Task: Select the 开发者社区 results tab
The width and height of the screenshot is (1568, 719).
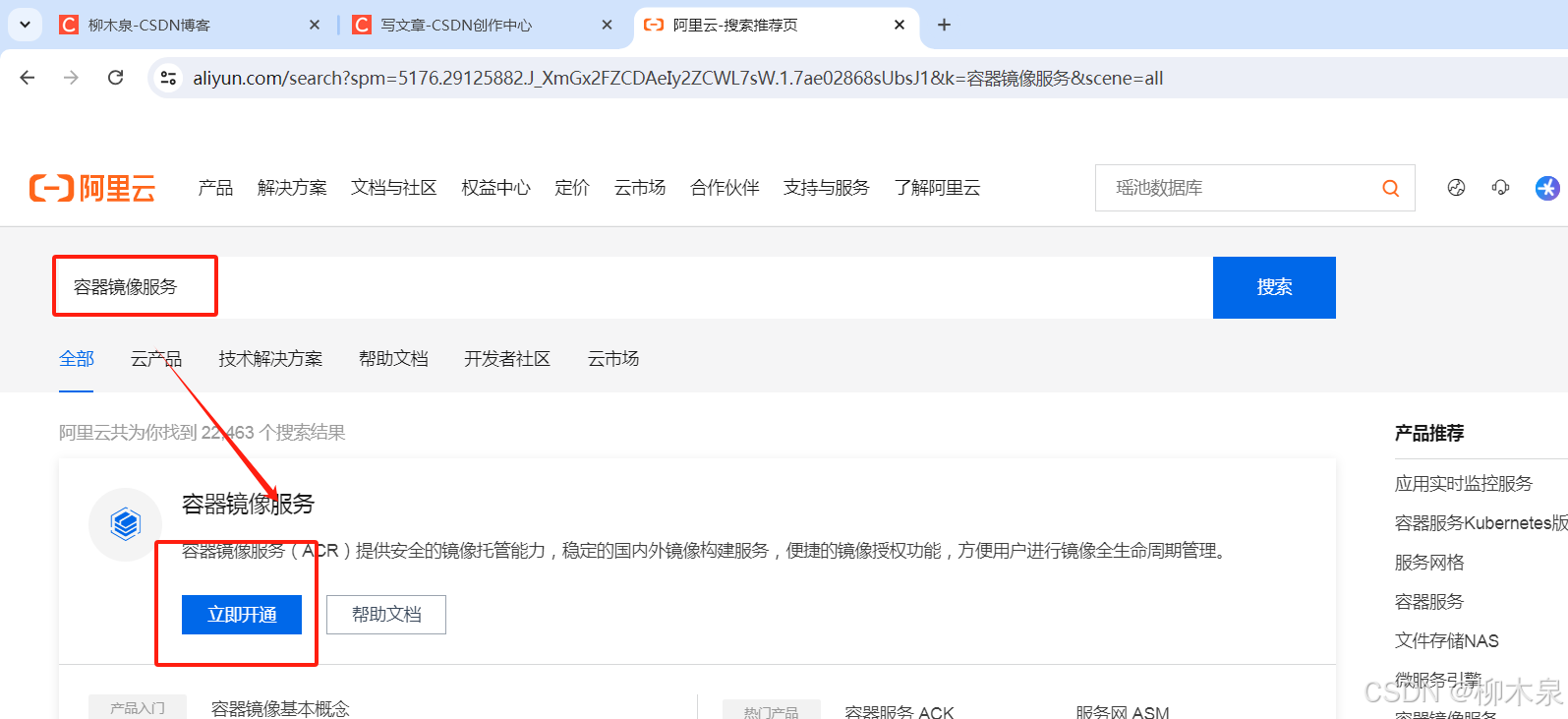Action: pos(507,359)
